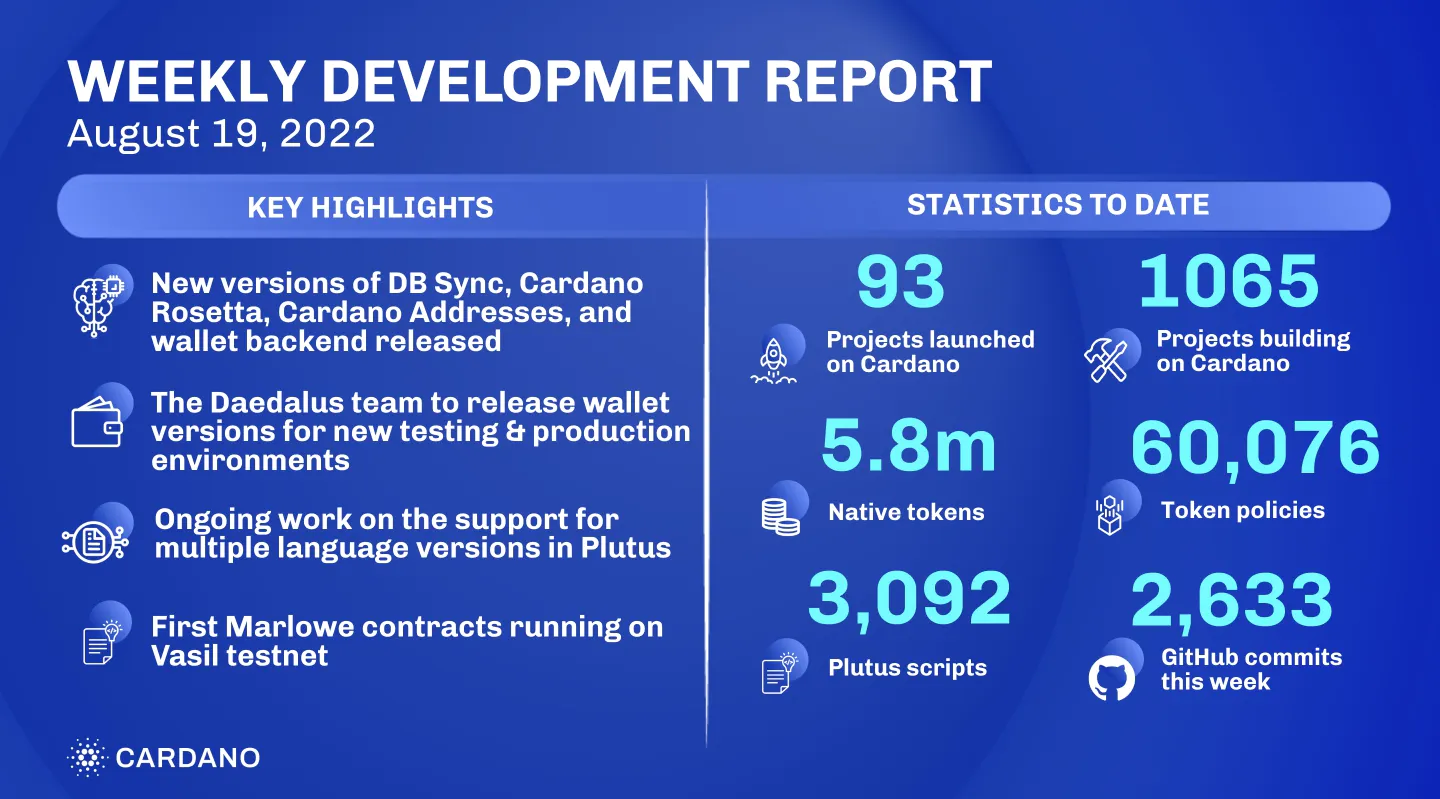The height and width of the screenshot is (799, 1440).
Task: Click the number 93
Action: pyautogui.click(x=901, y=280)
